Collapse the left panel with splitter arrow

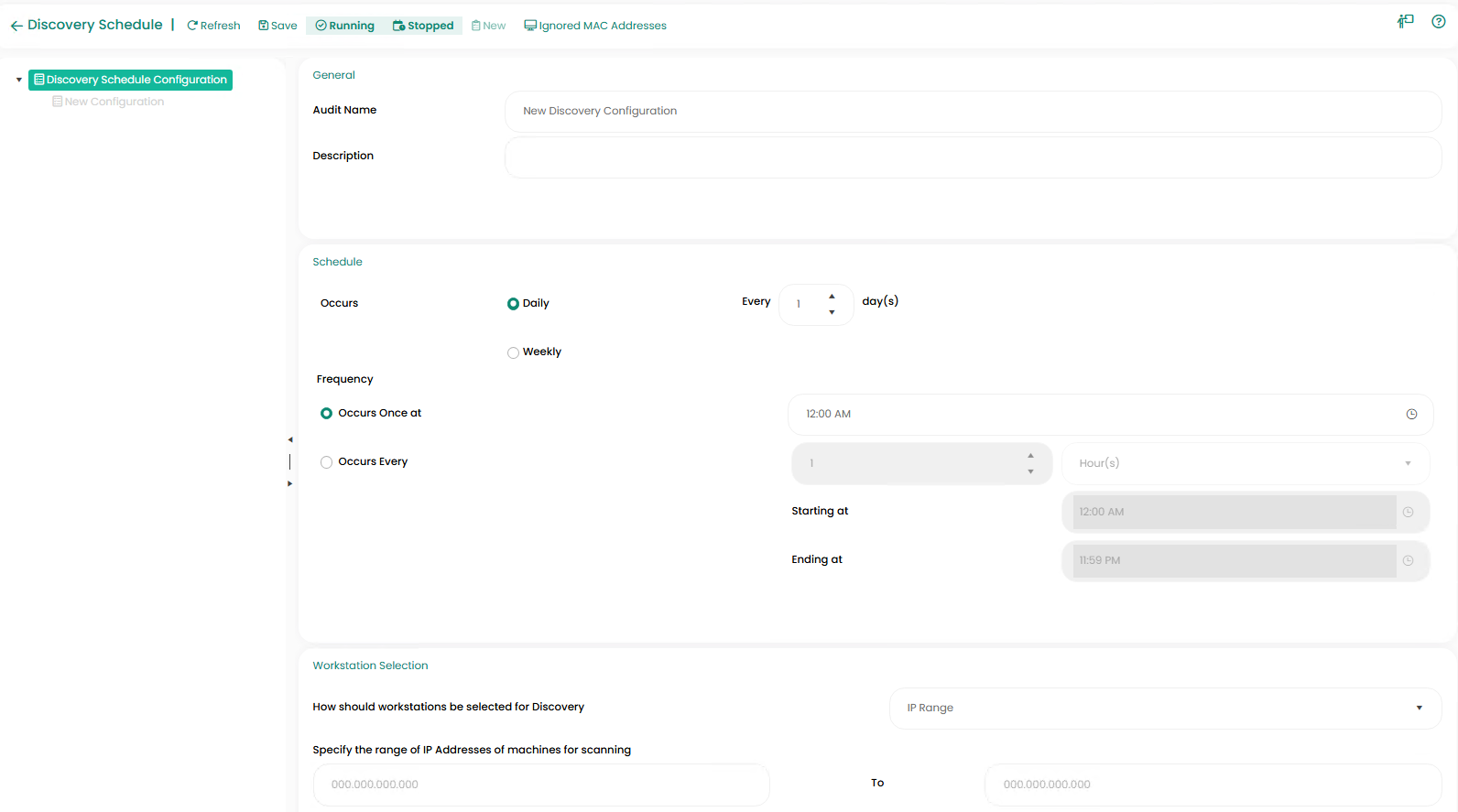pos(290,439)
